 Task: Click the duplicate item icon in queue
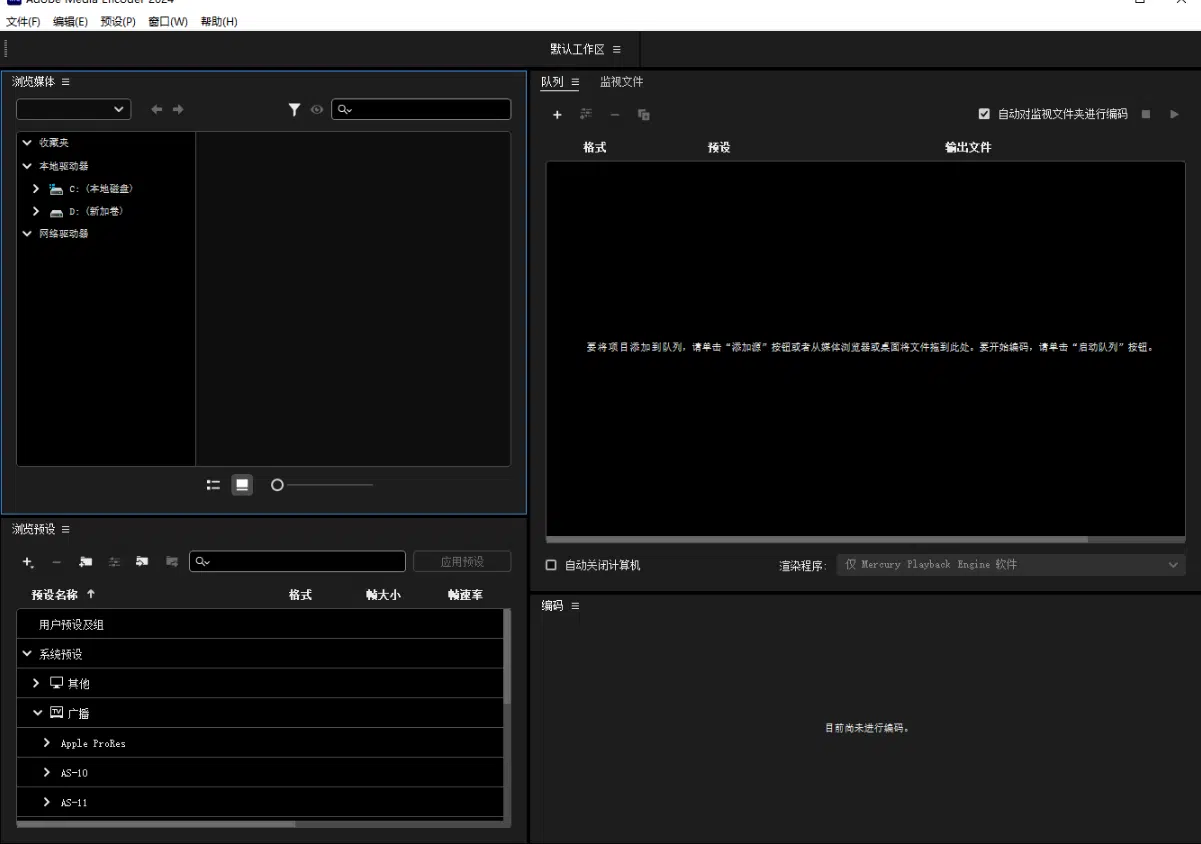(x=645, y=115)
